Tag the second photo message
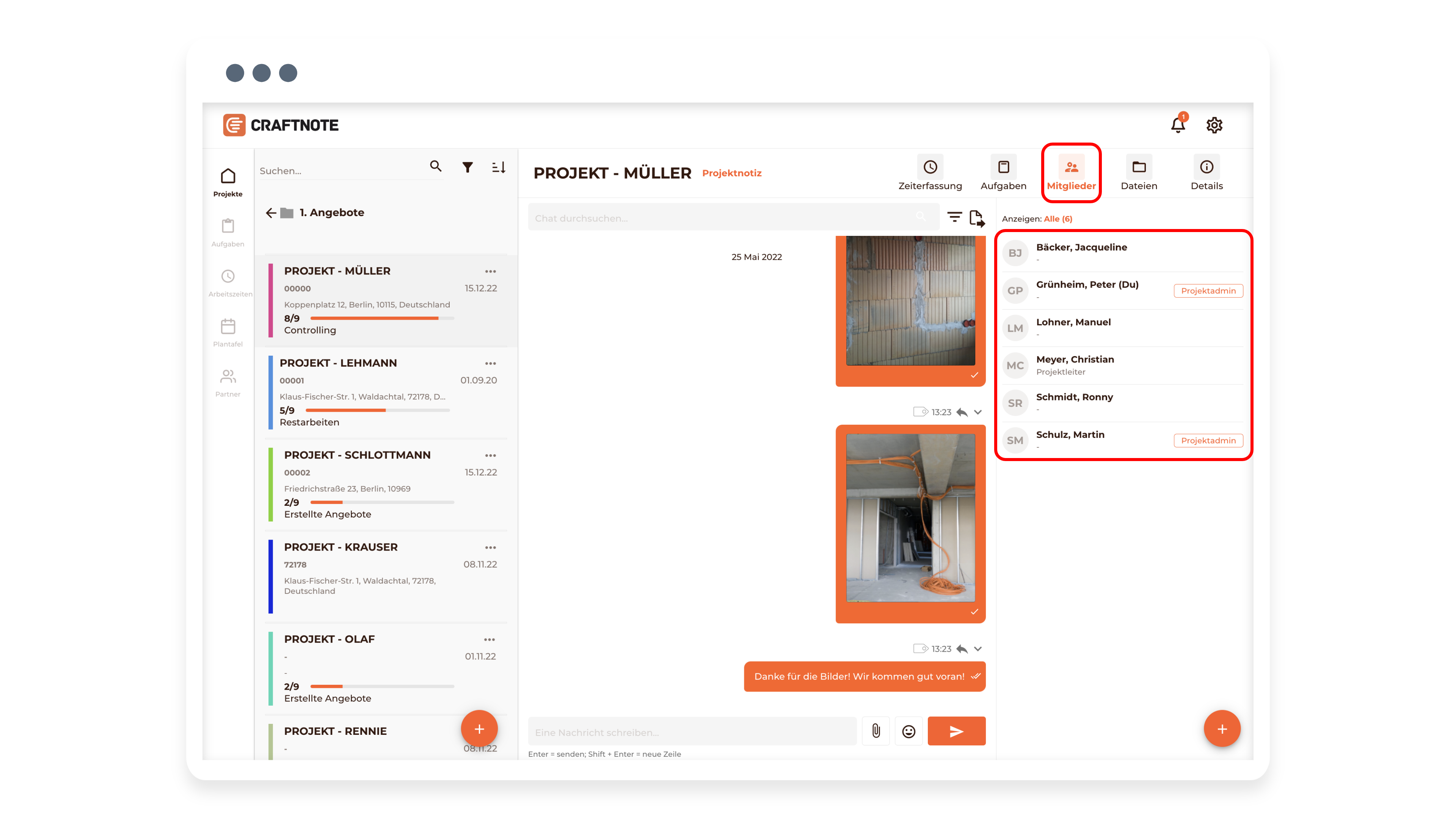Image resolution: width=1456 pixels, height=819 pixels. (x=921, y=649)
